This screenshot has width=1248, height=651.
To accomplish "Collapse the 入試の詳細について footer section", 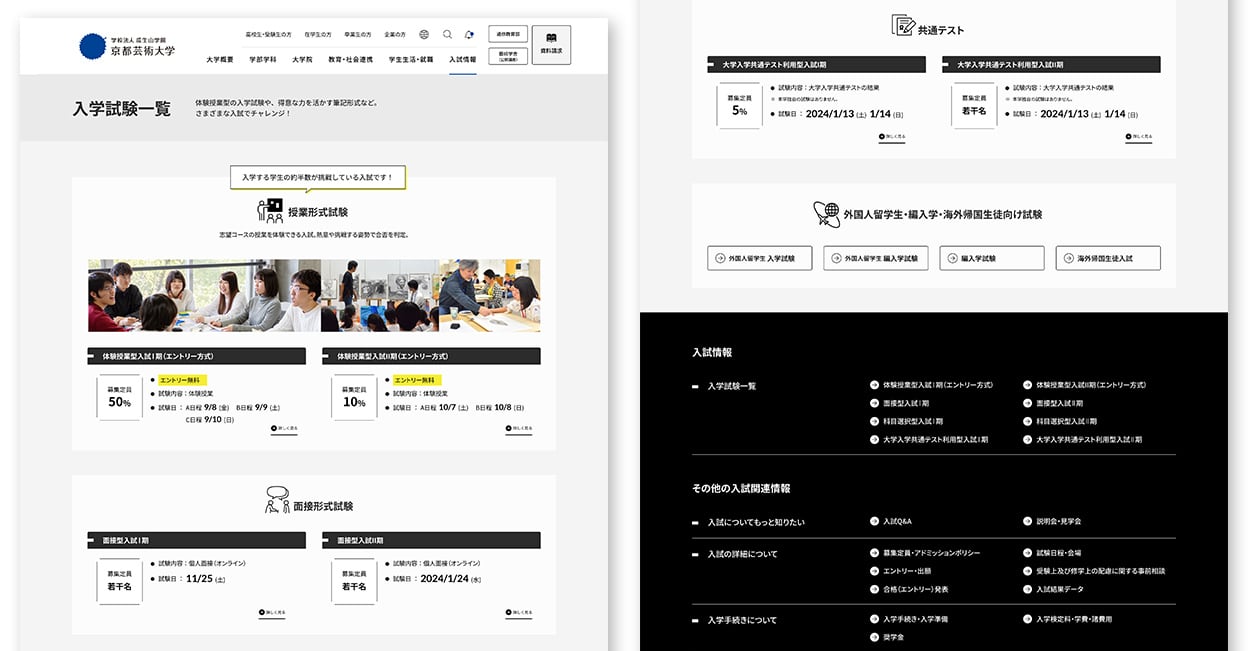I will (x=696, y=554).
